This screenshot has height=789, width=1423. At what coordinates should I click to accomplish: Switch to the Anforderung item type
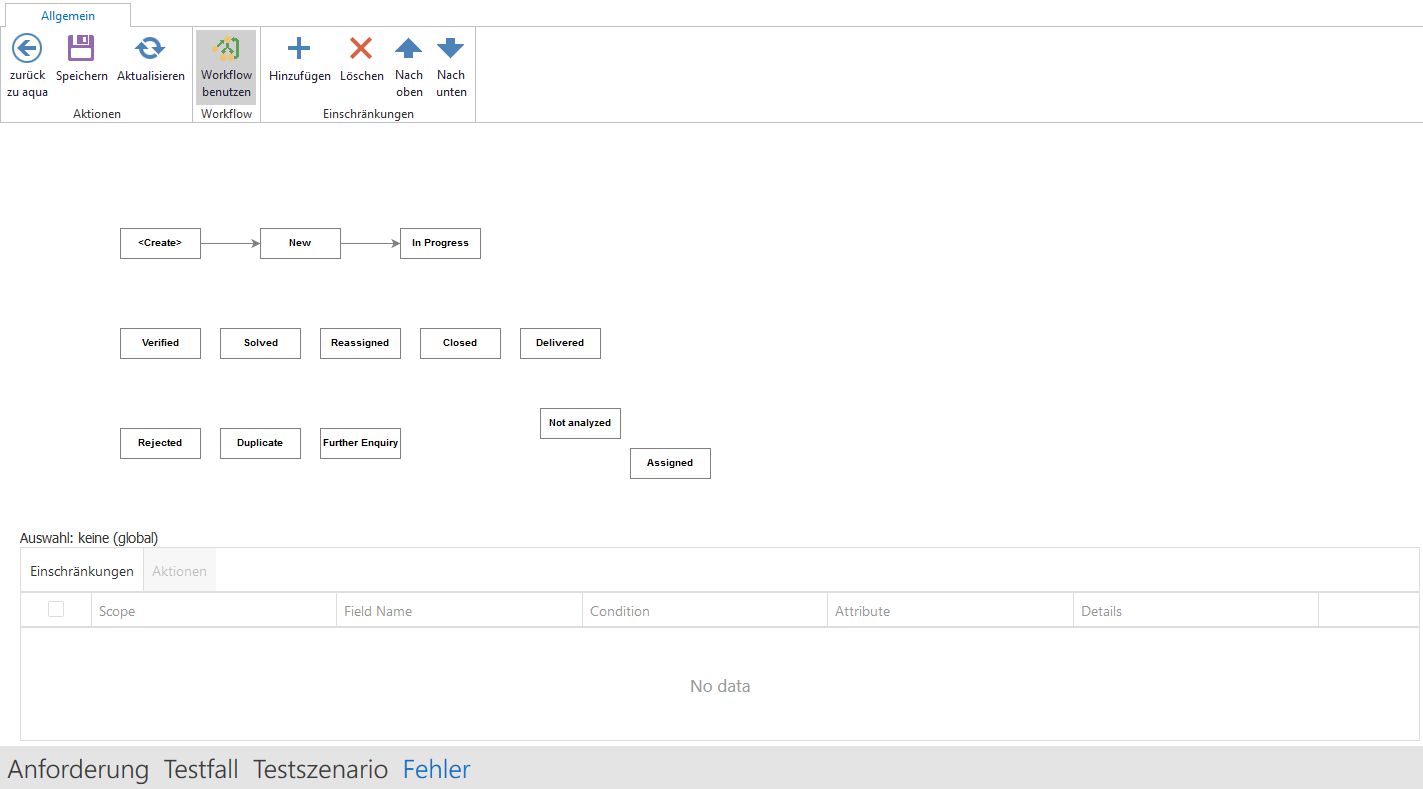pos(78,769)
